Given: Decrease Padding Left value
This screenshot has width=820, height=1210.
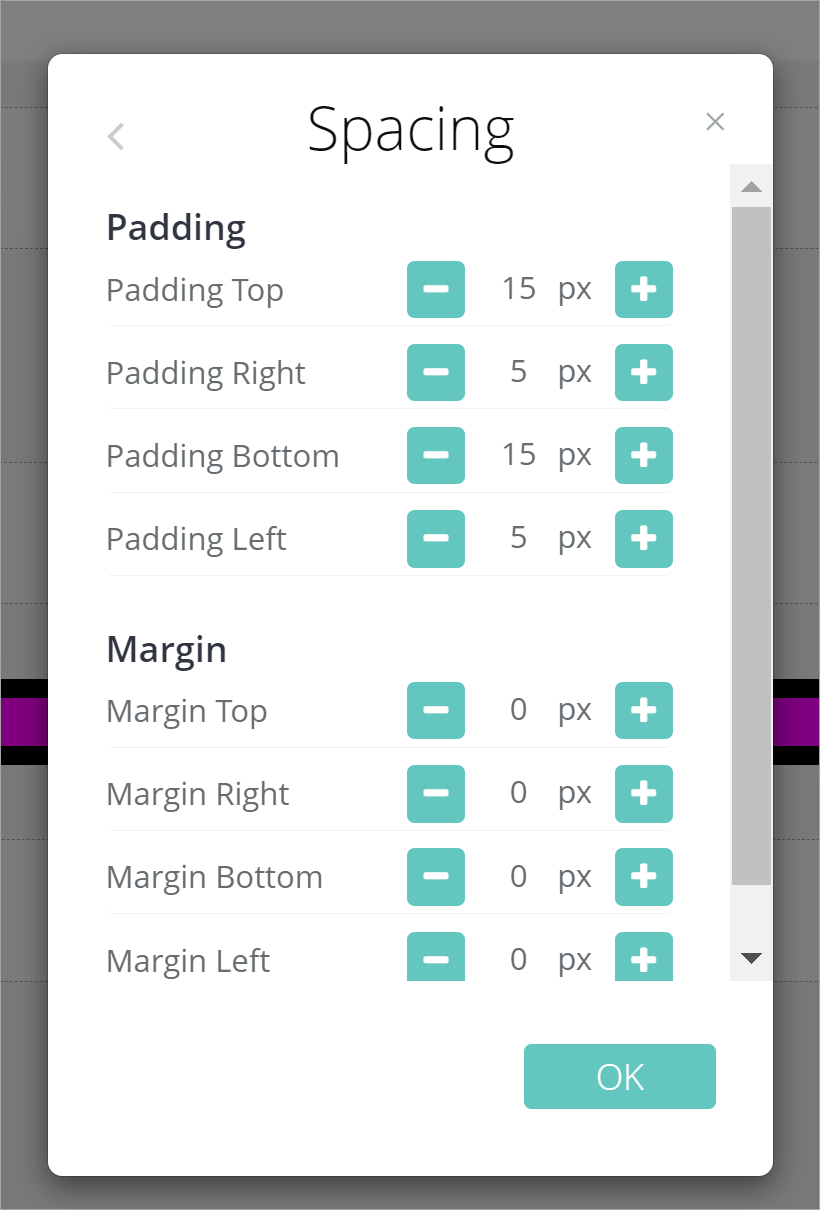Looking at the screenshot, I should point(436,539).
